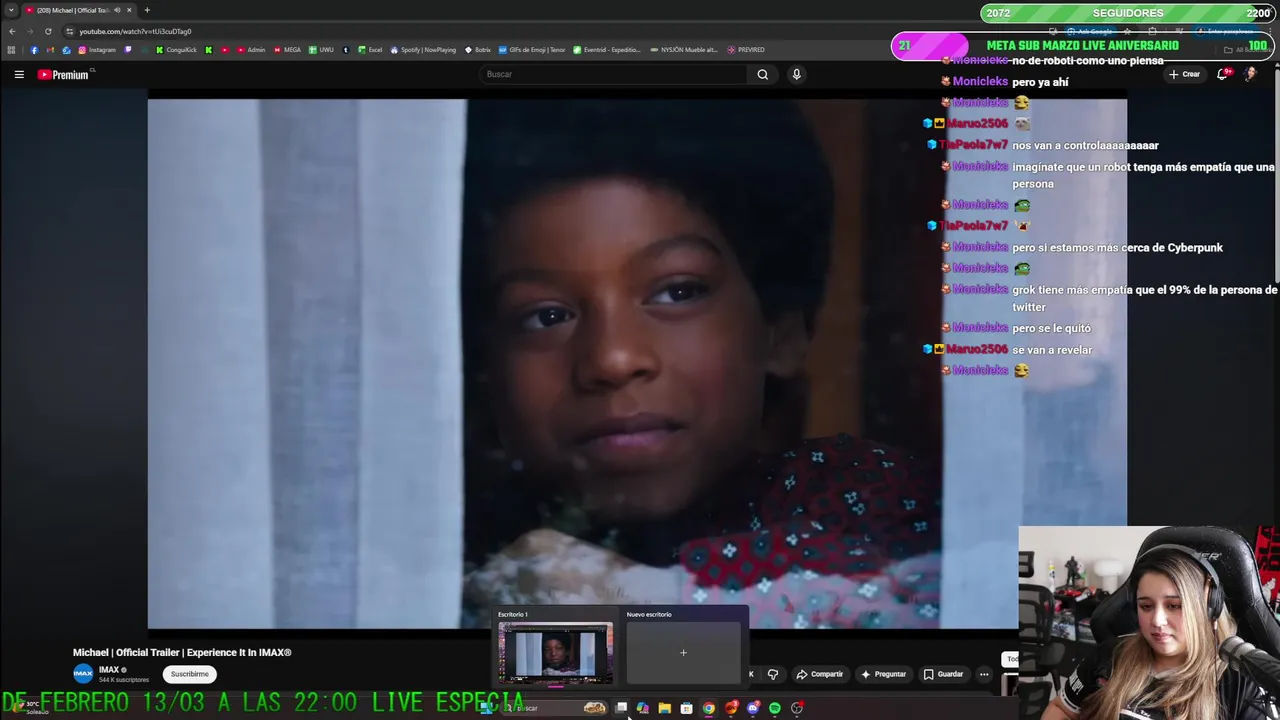Open the more actions ellipsis under the video
1280x720 pixels.
tap(984, 674)
